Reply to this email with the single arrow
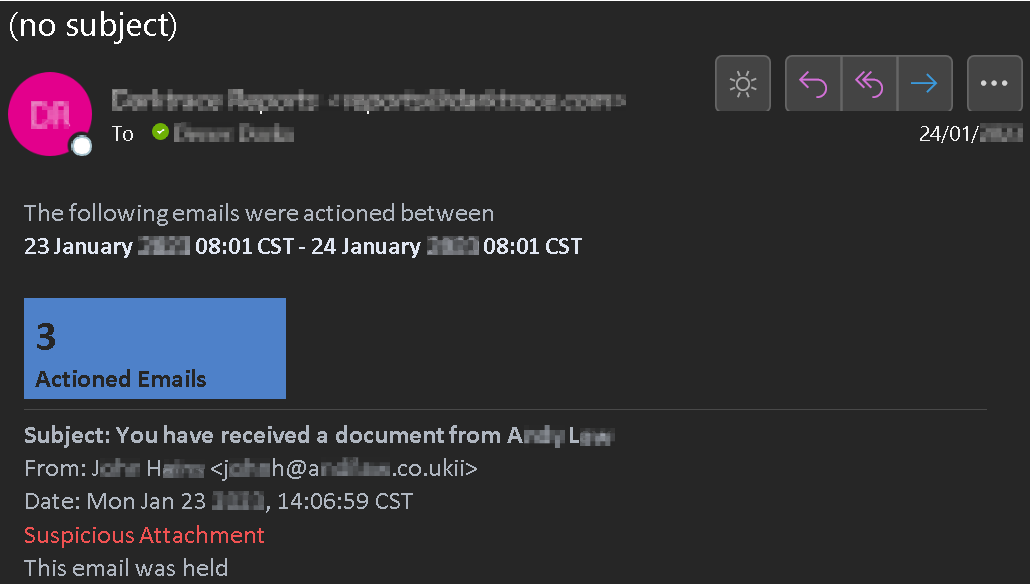Image resolution: width=1030 pixels, height=584 pixels. pos(813,83)
